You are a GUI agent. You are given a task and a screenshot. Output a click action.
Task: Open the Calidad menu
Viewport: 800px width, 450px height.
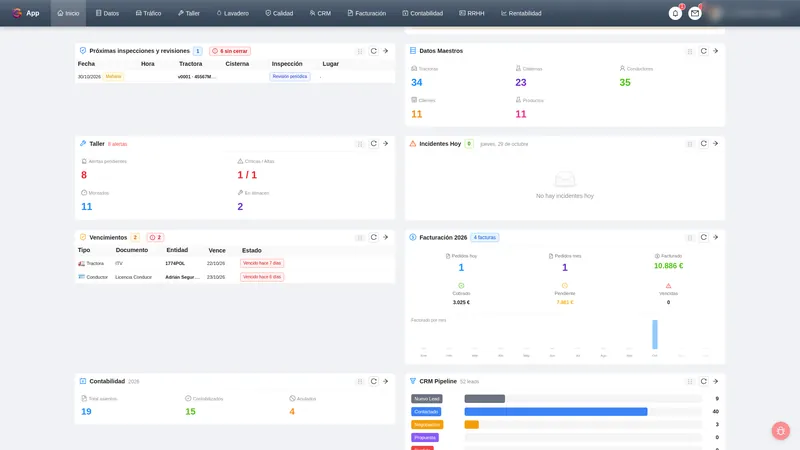279,13
